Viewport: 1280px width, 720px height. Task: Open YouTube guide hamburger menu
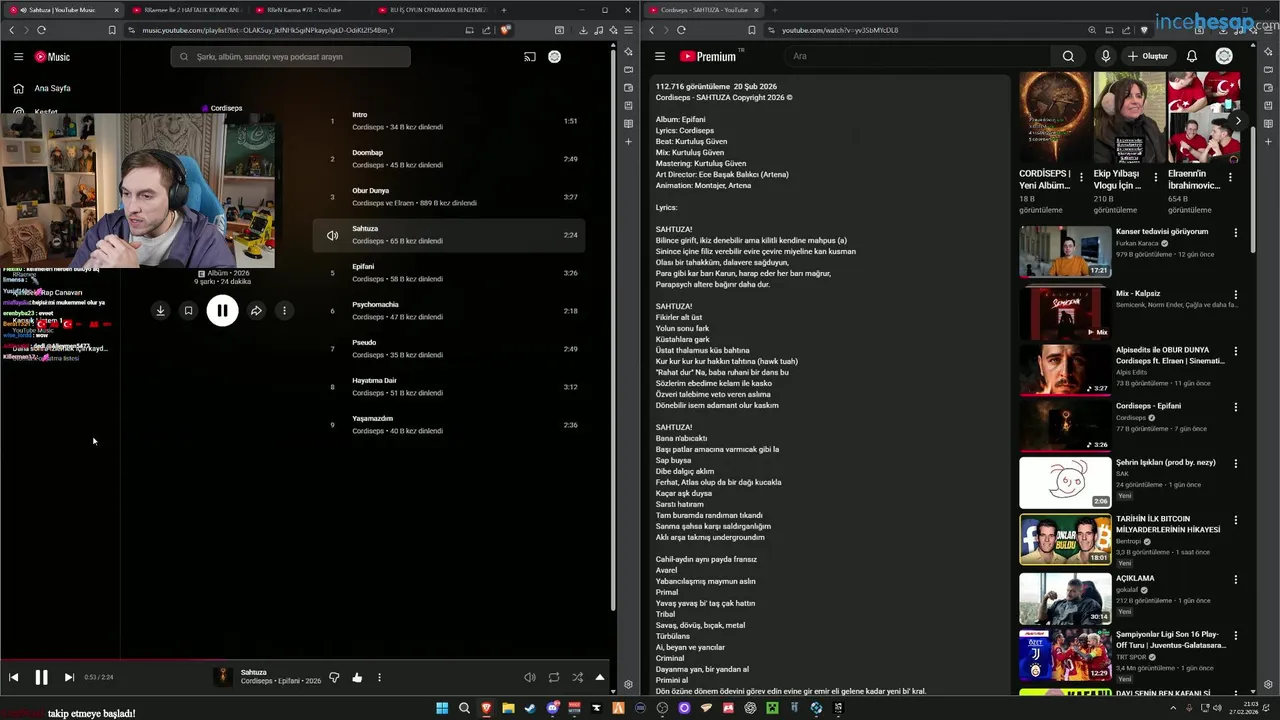coord(660,56)
